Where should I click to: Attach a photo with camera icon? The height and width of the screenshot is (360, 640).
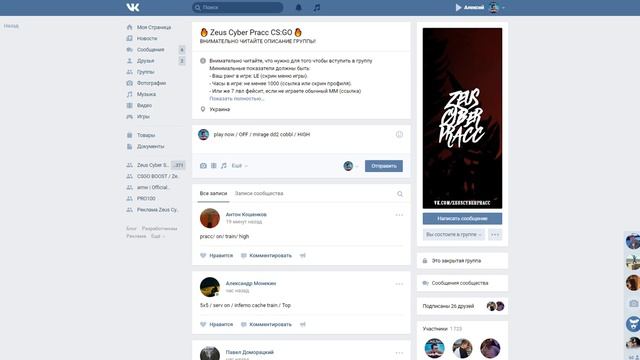tap(203, 166)
